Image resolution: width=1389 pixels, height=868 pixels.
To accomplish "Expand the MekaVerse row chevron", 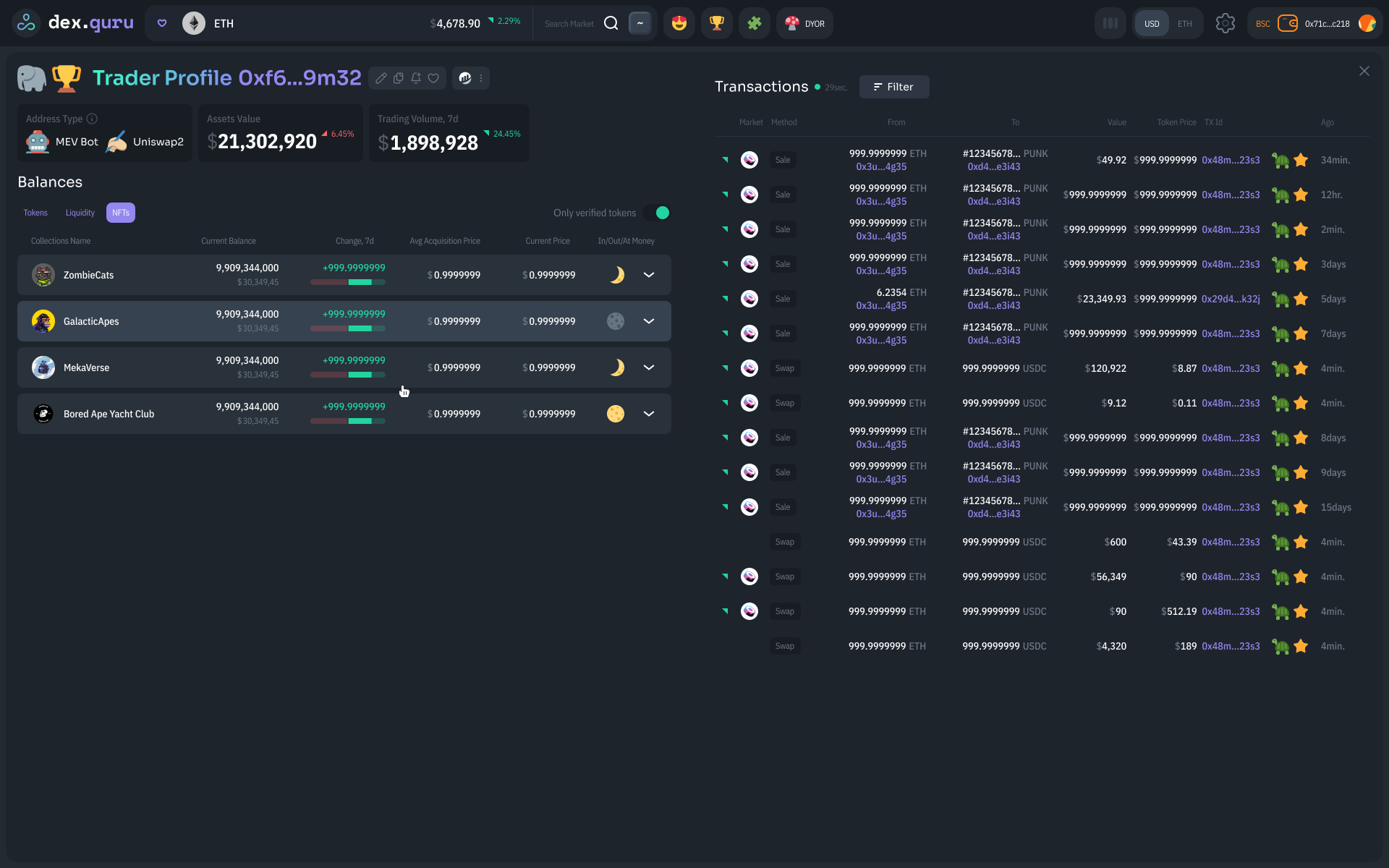I will pos(649,367).
